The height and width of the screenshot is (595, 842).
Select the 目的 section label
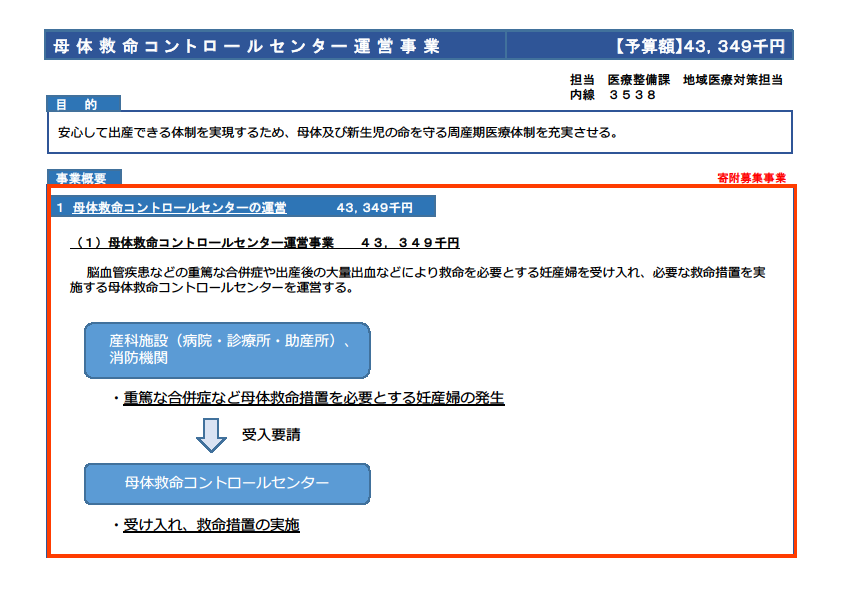click(x=83, y=104)
